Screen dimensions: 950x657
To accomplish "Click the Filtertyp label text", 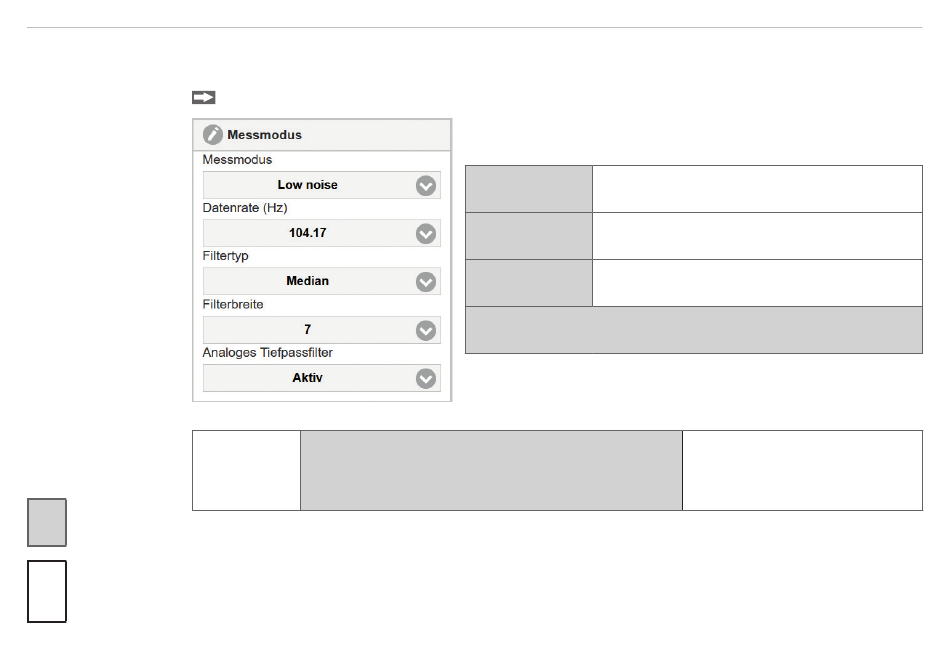I will [225, 256].
